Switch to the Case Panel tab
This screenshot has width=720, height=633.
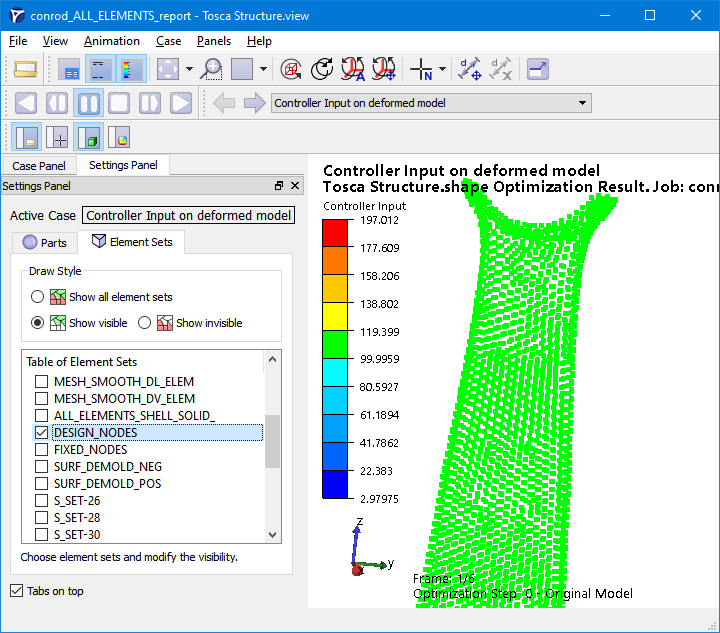coord(39,166)
